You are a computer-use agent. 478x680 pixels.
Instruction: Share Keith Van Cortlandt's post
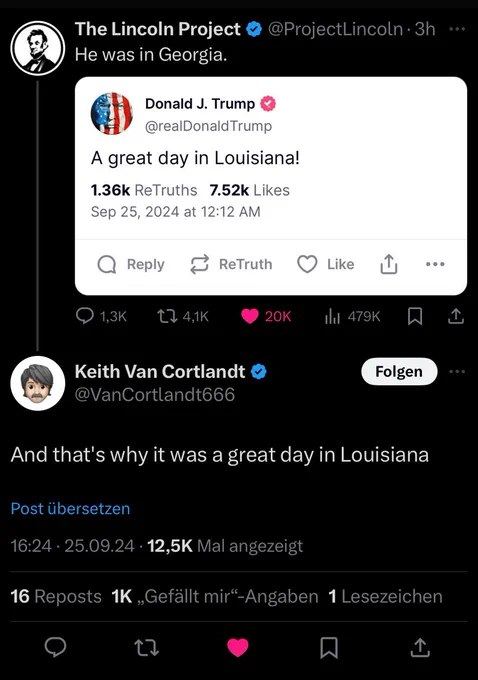(420, 647)
